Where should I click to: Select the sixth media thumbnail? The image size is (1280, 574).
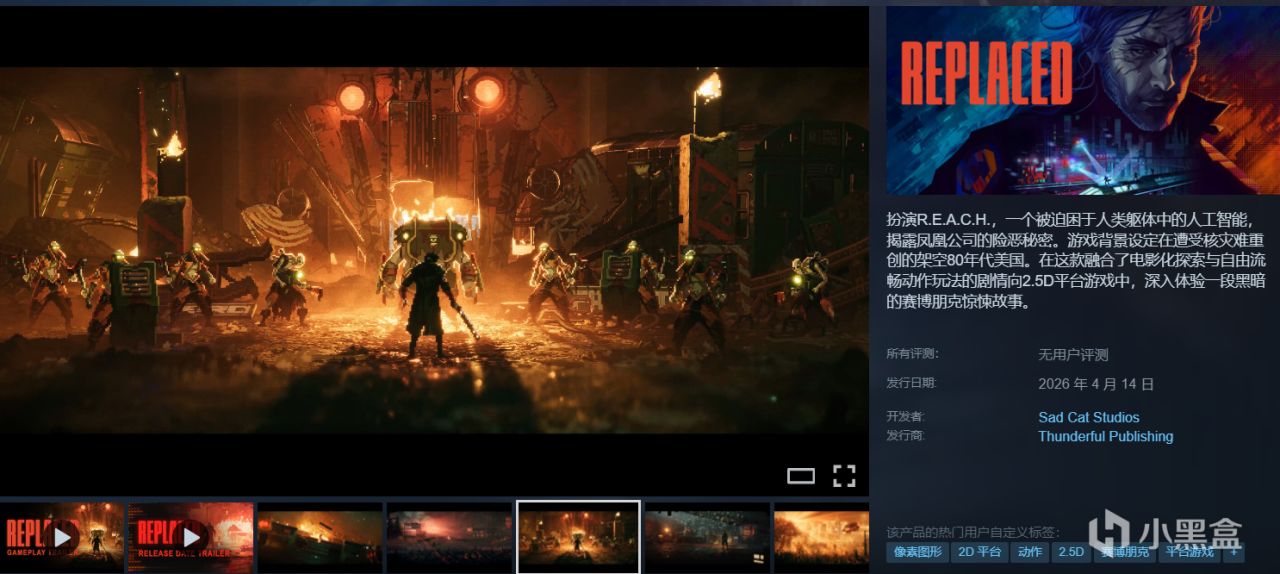(x=707, y=537)
